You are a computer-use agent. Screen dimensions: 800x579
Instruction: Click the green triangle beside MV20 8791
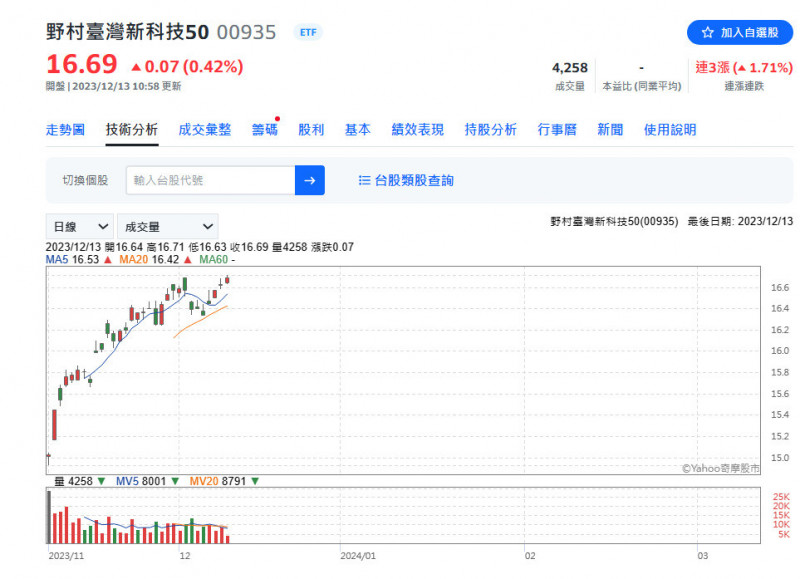254,481
